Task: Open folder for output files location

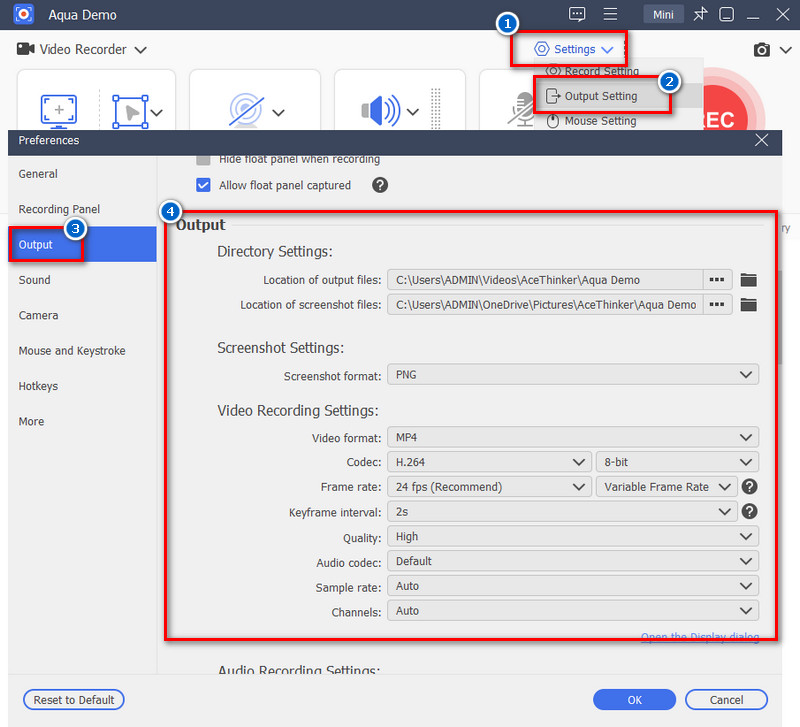Action: (x=748, y=279)
